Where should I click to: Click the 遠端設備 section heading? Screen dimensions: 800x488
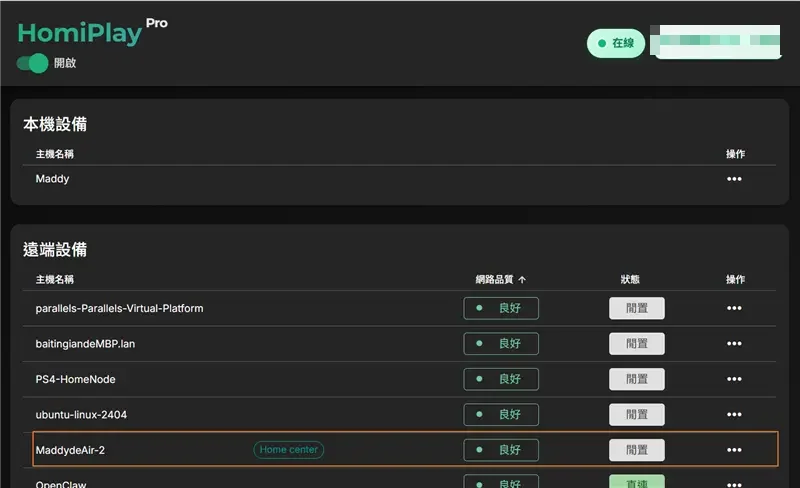point(55,250)
